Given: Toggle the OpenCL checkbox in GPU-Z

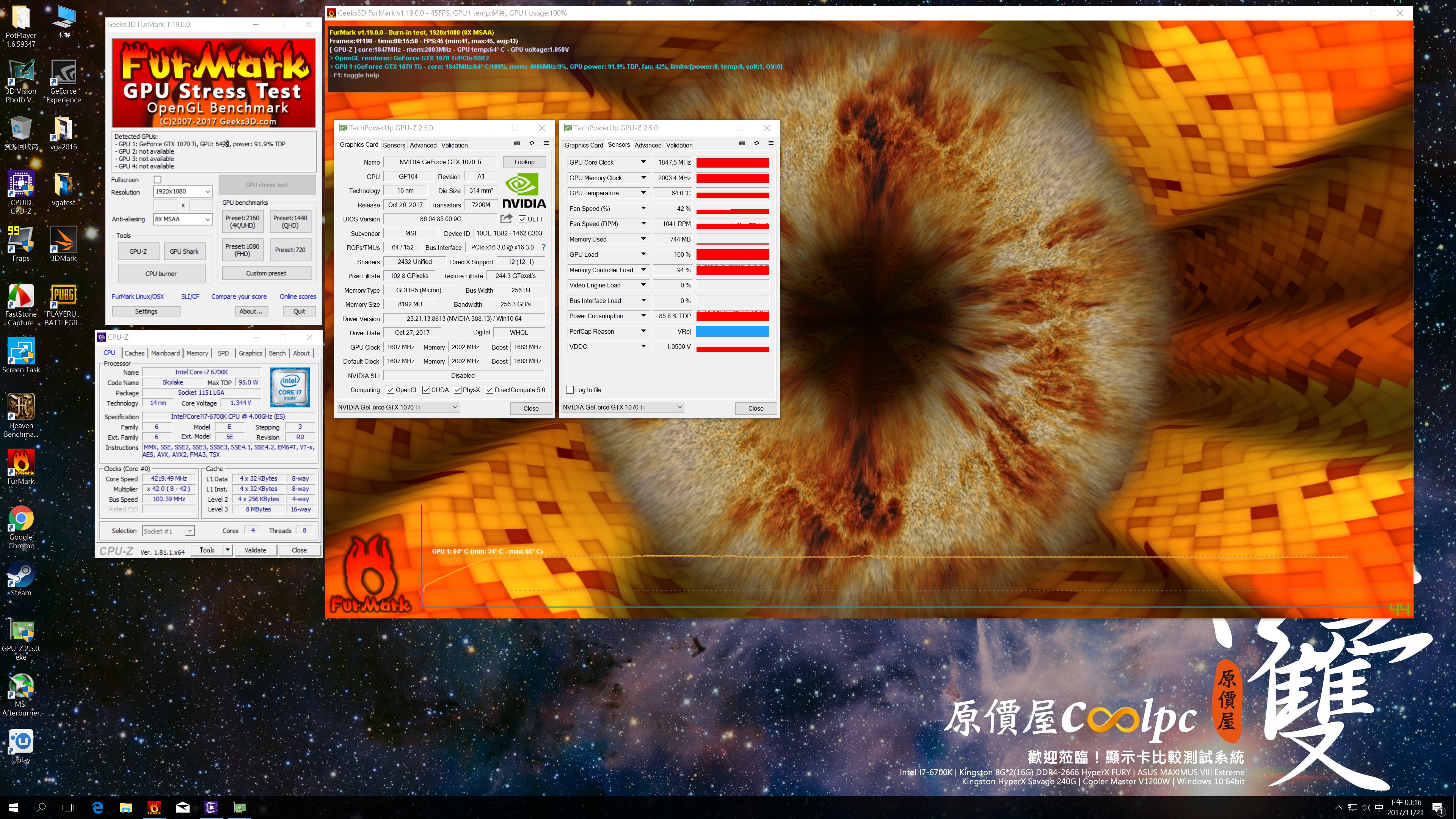Looking at the screenshot, I should 390,390.
